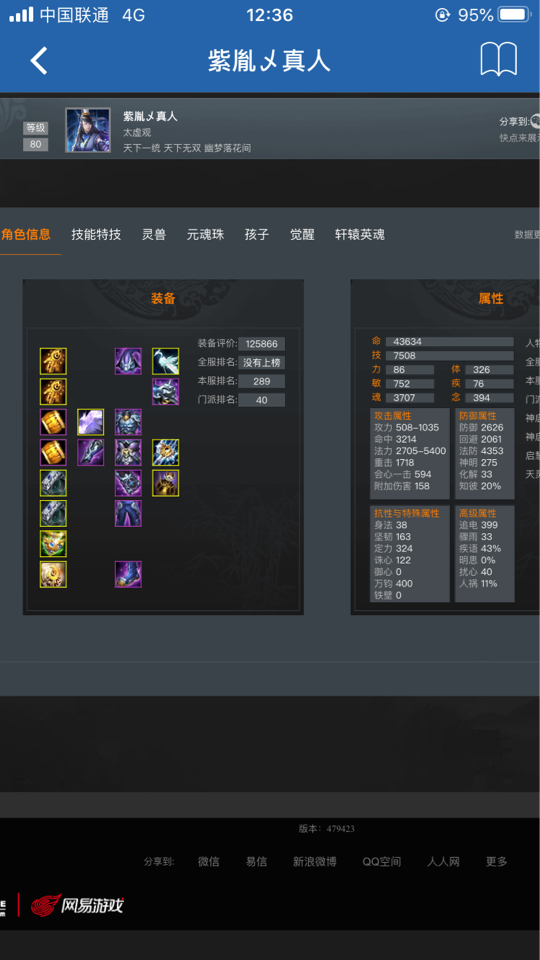
Task: Open the character avatar portrait
Action: point(88,130)
